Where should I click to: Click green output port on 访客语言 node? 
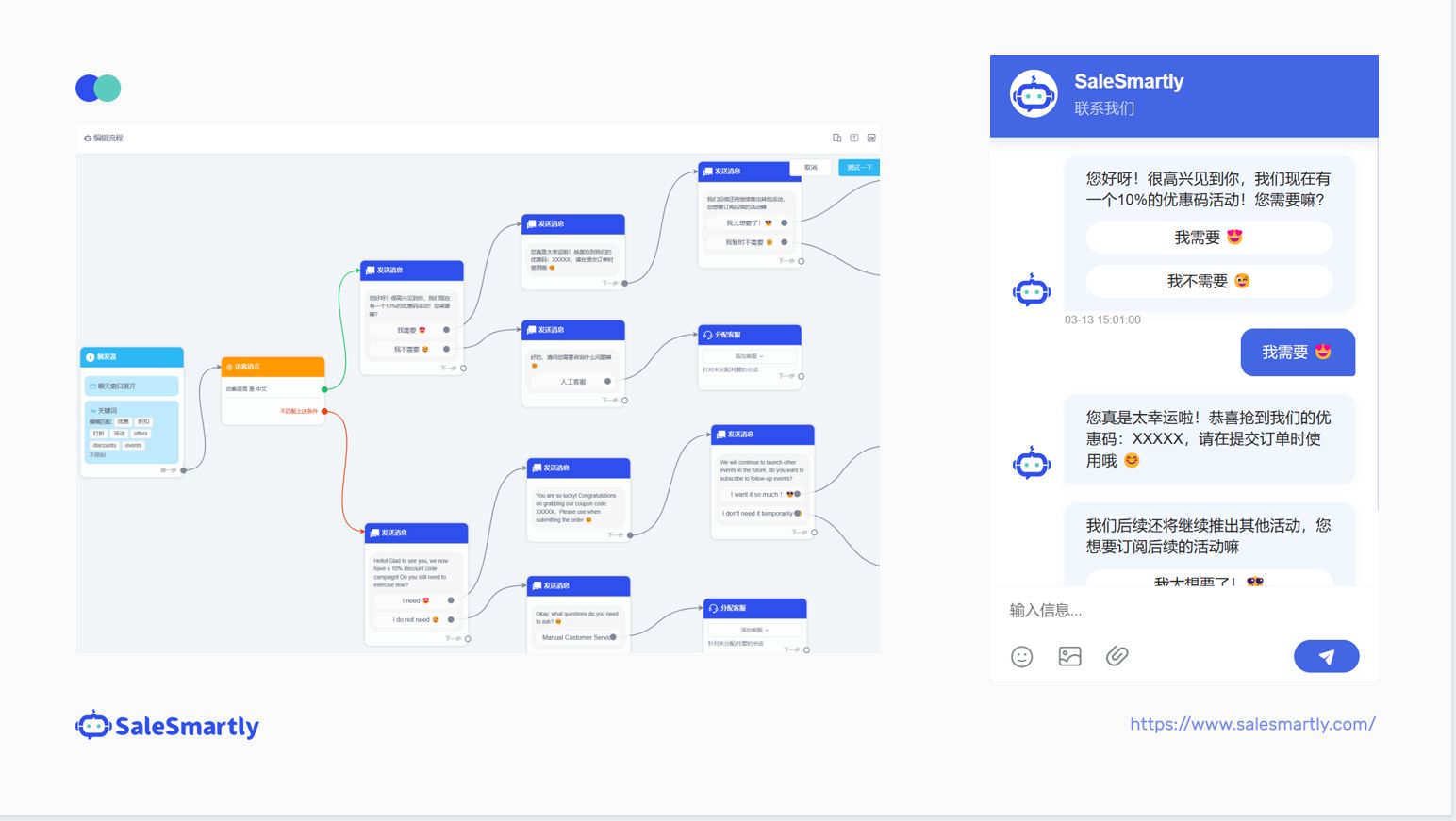click(324, 389)
